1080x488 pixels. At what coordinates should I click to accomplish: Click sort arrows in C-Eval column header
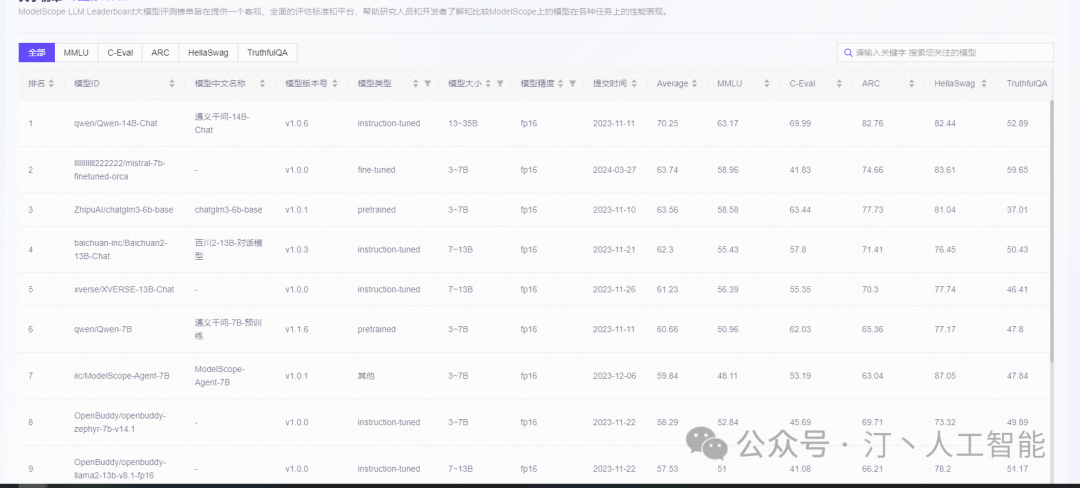[x=839, y=83]
